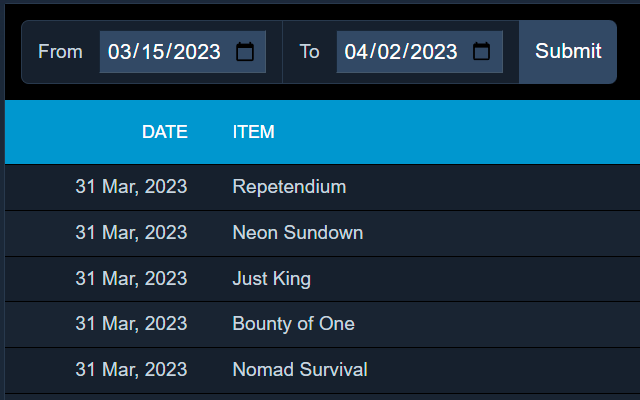Click the Submit button

tap(568, 52)
